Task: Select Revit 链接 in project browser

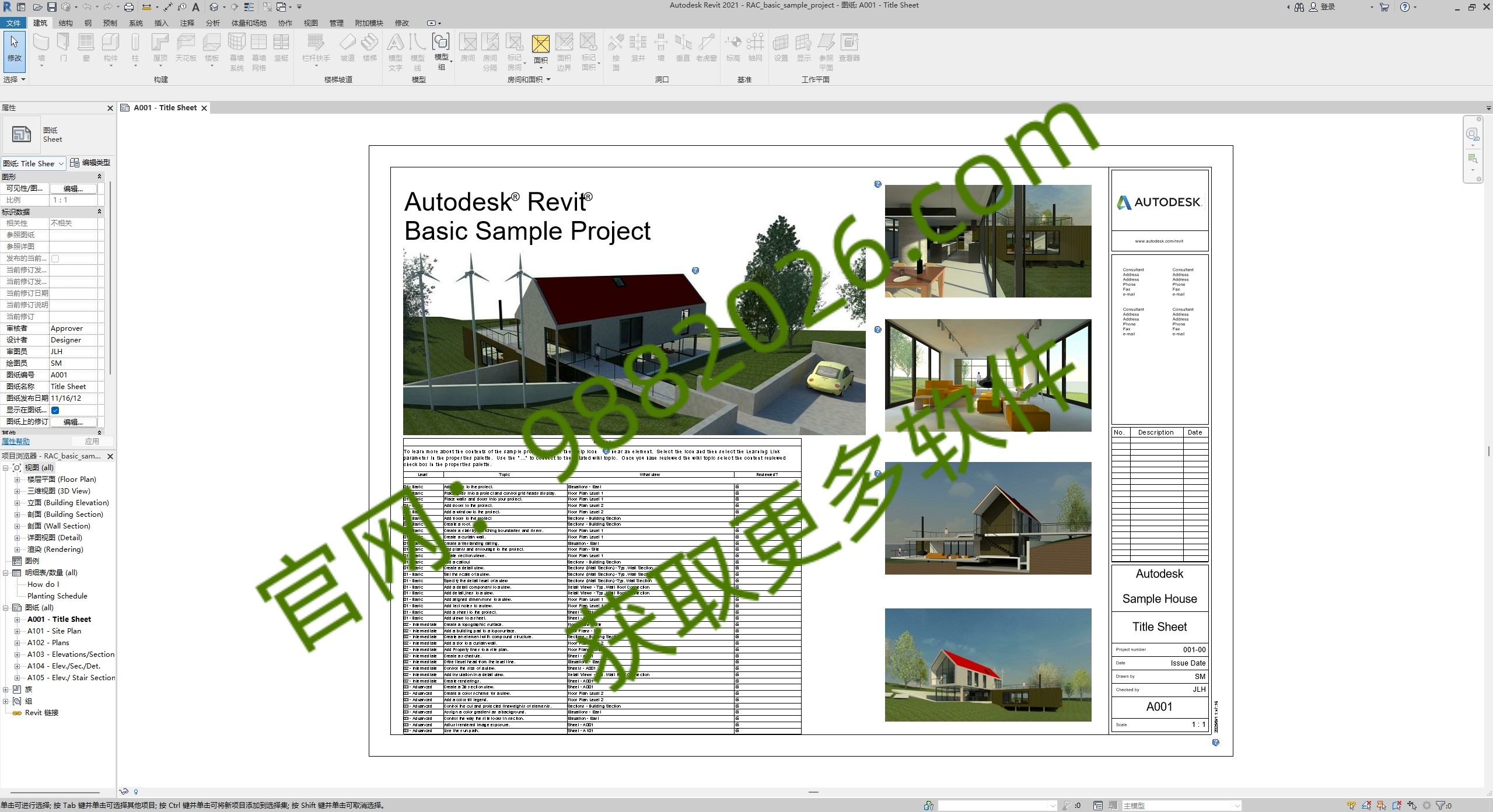Action: point(41,713)
